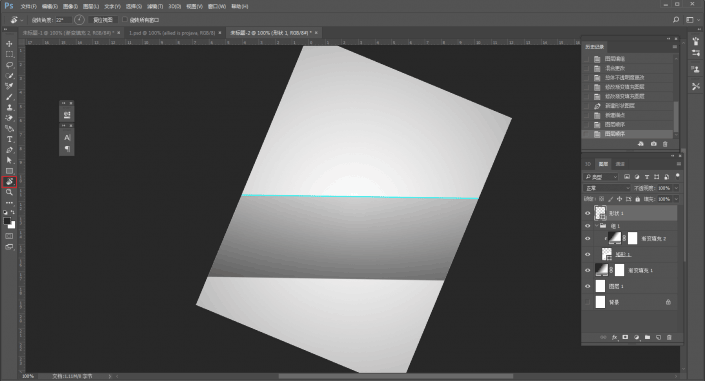Hide the 组 1 group

pyautogui.click(x=588, y=226)
